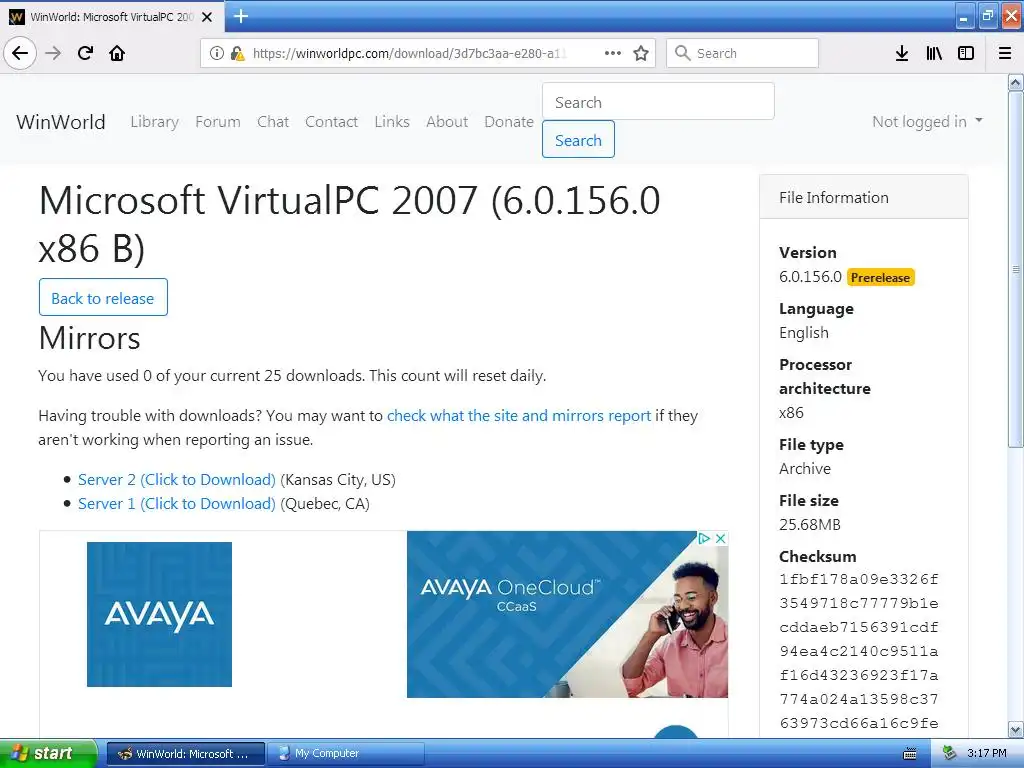Open the WinWorld home link
The width and height of the screenshot is (1024, 768).
tap(61, 121)
